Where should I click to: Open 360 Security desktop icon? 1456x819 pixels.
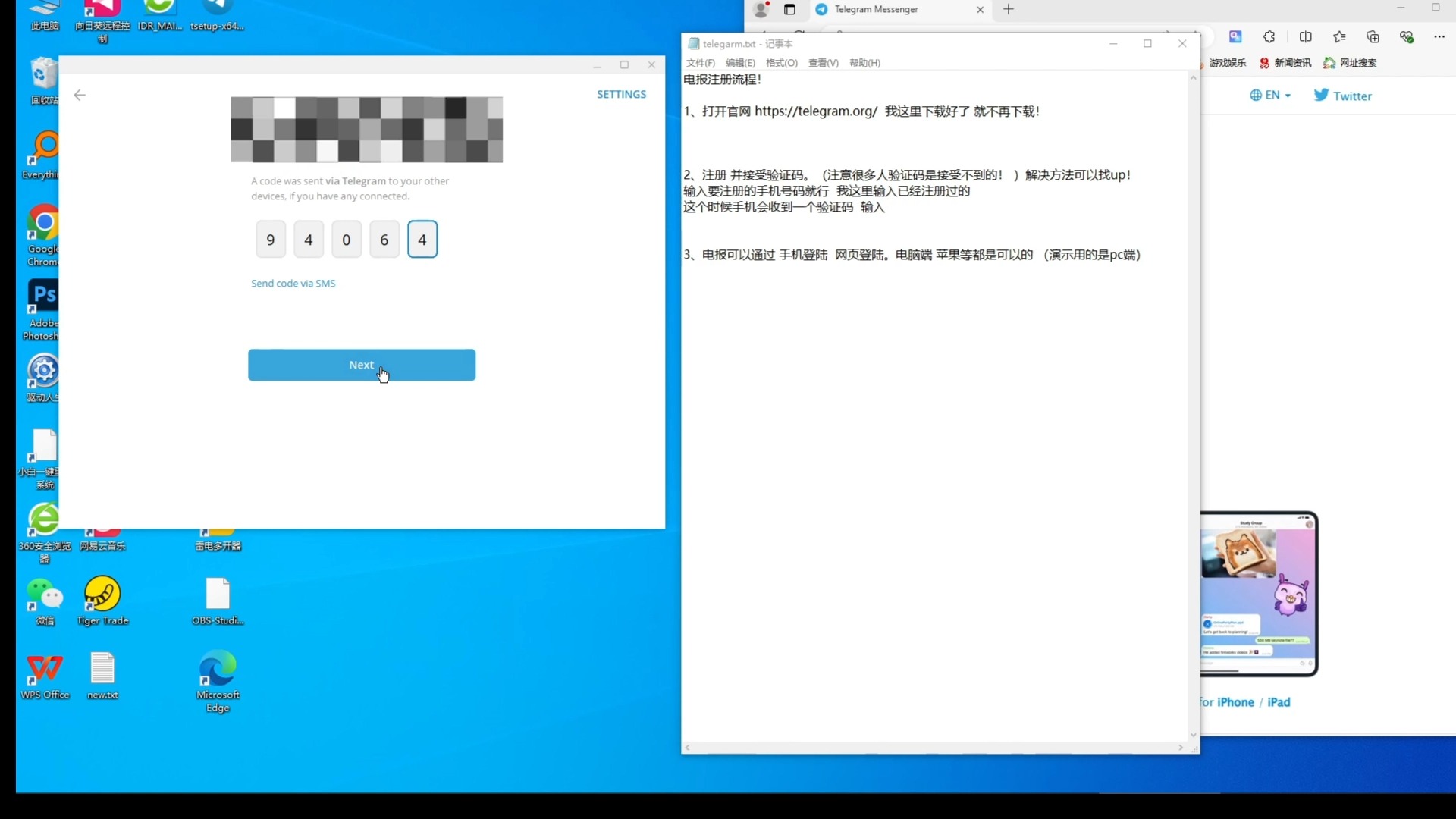(x=44, y=520)
